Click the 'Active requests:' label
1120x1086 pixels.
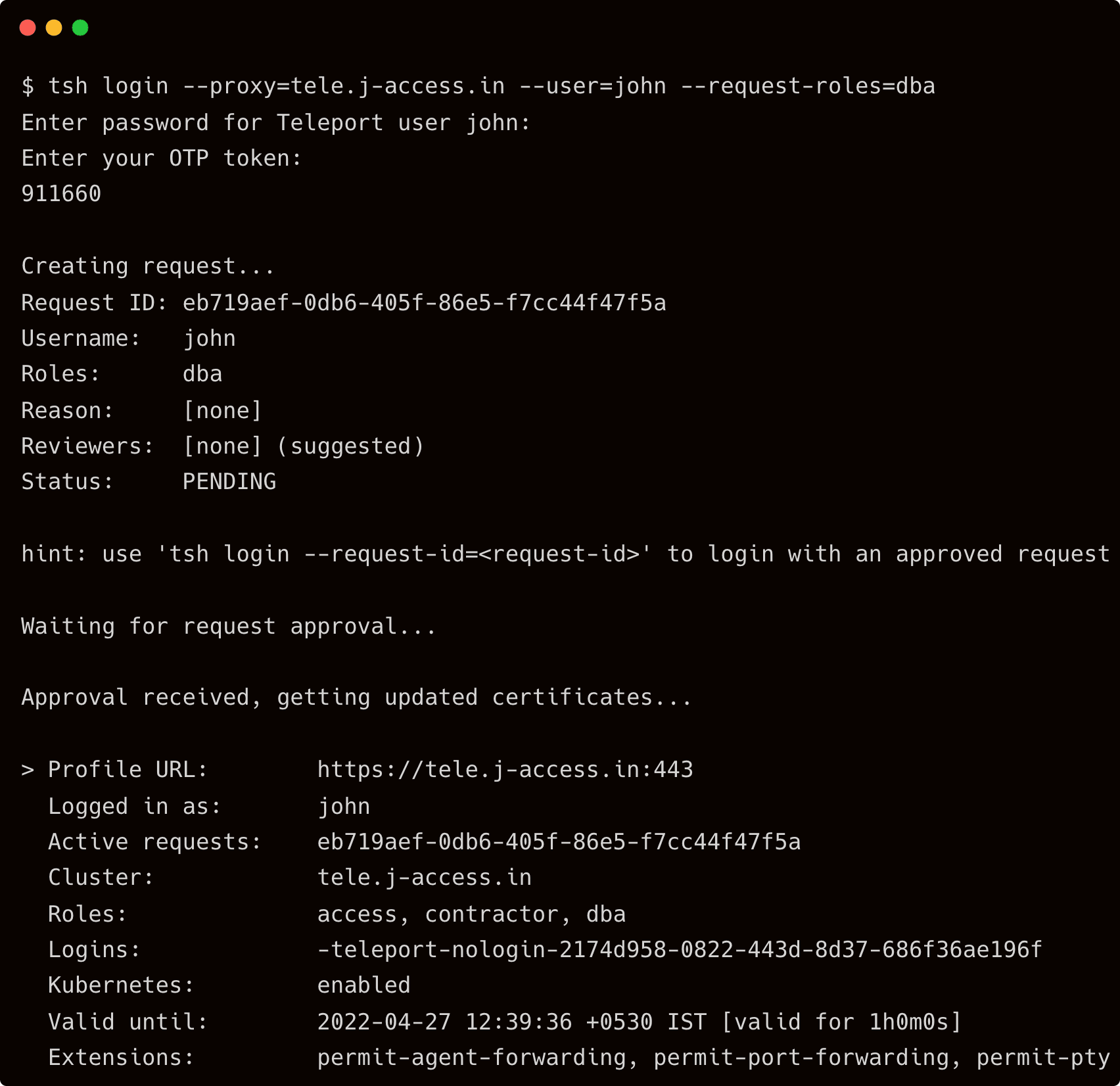155,842
